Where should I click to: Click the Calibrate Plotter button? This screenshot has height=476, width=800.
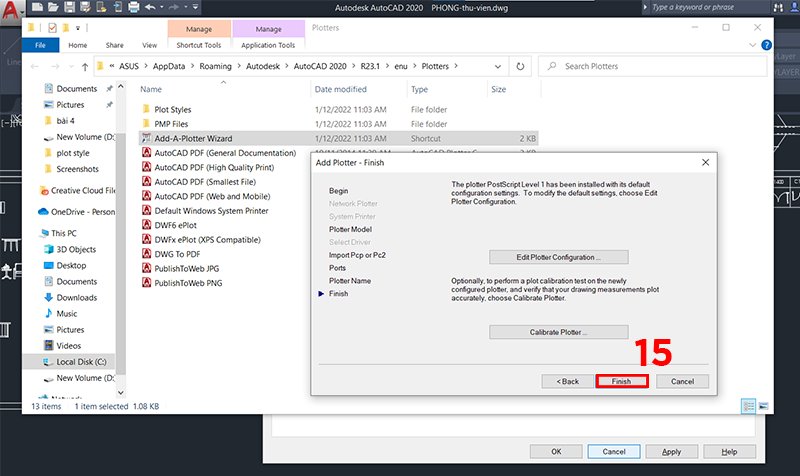point(558,332)
